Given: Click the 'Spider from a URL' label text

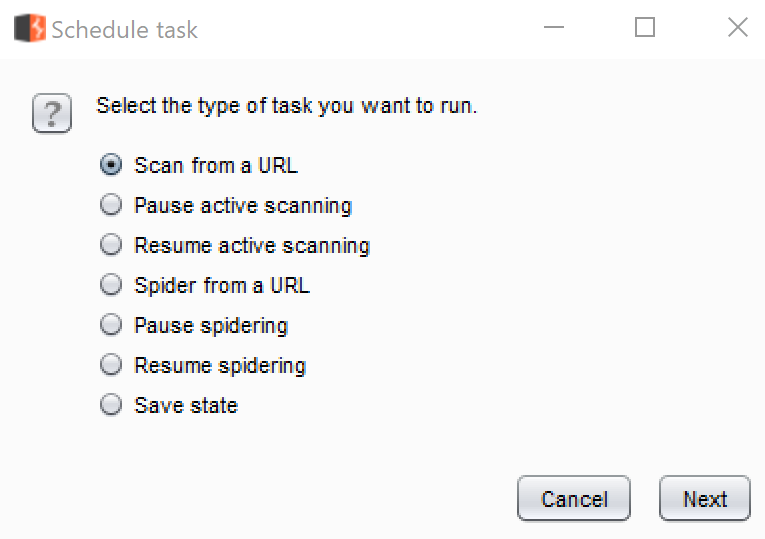Looking at the screenshot, I should [222, 285].
